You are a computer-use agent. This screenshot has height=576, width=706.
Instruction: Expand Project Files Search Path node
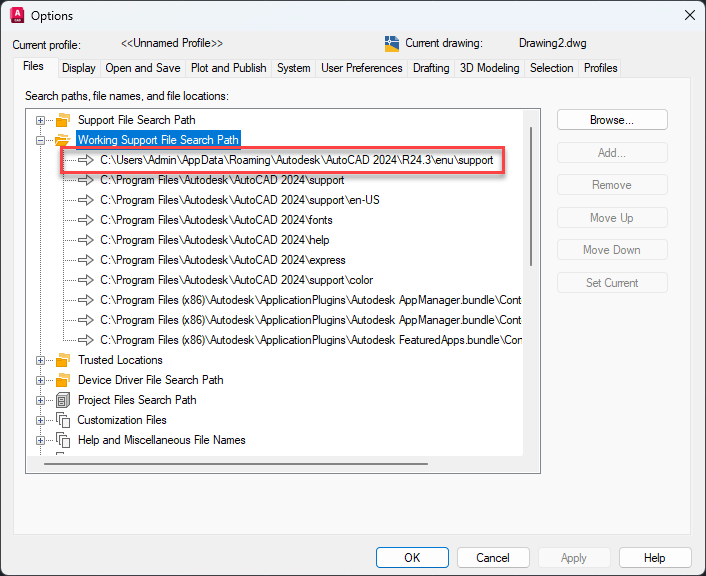point(41,400)
